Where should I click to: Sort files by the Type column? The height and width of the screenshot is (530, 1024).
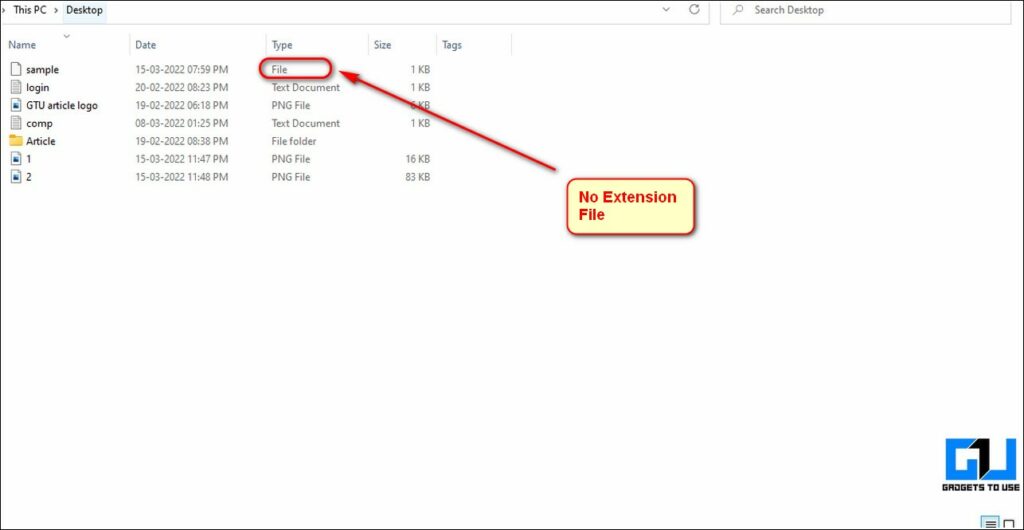coord(282,45)
